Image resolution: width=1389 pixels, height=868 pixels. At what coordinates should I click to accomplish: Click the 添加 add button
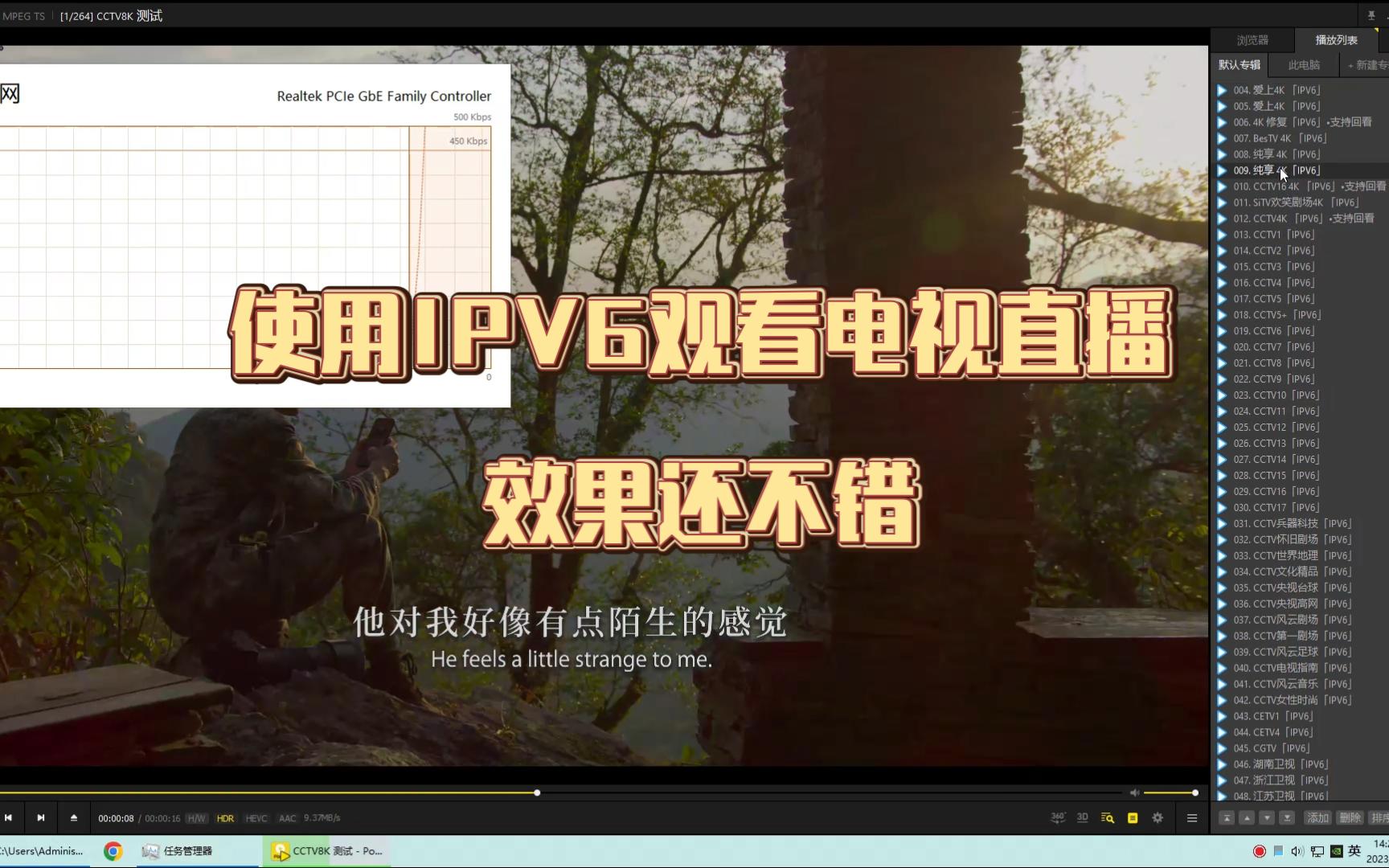tap(1317, 817)
